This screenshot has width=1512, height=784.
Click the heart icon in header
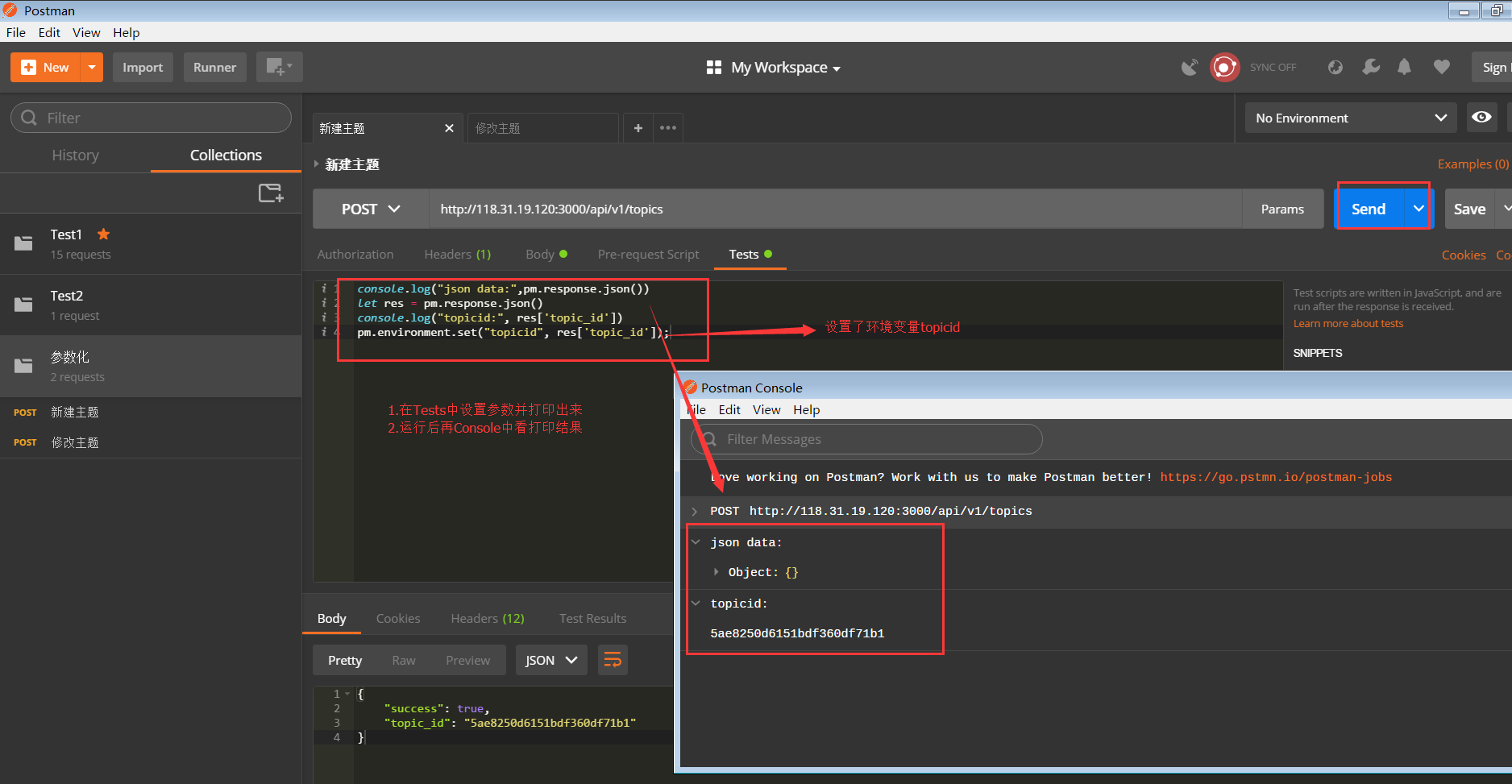(x=1442, y=67)
